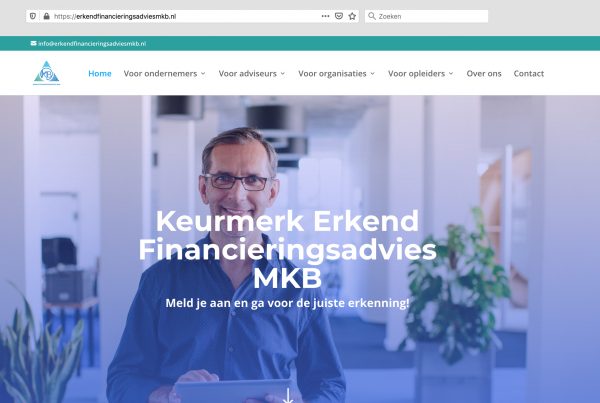Open the page actions three-dots menu
600x403 pixels.
tap(325, 16)
